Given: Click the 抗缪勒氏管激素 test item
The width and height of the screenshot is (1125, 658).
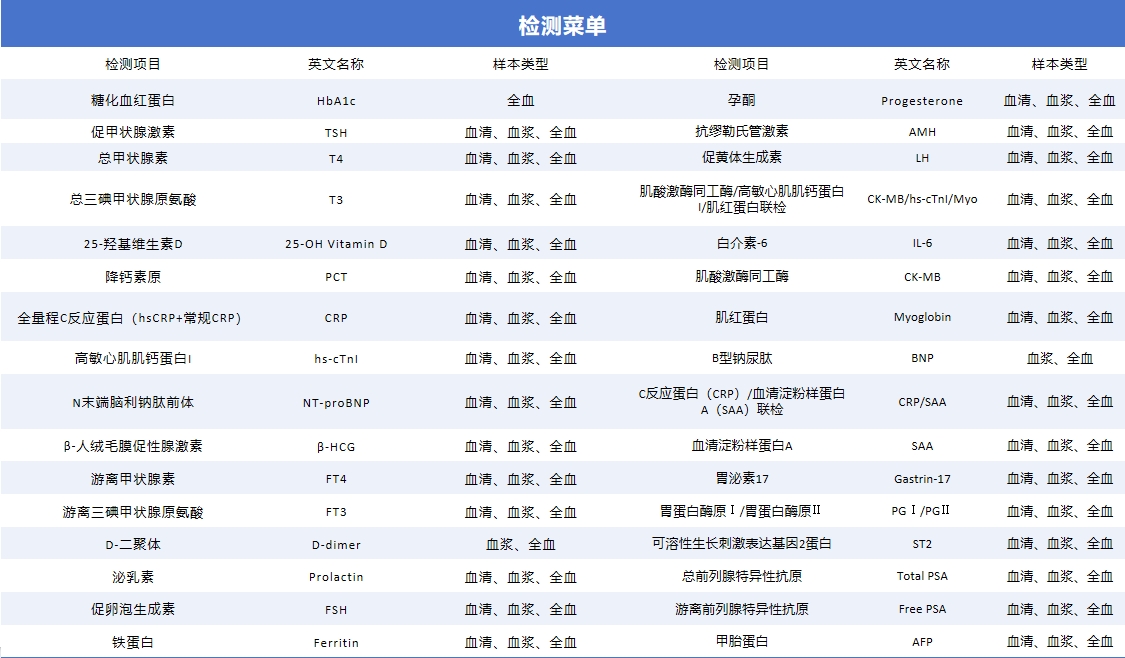Looking at the screenshot, I should point(741,131).
